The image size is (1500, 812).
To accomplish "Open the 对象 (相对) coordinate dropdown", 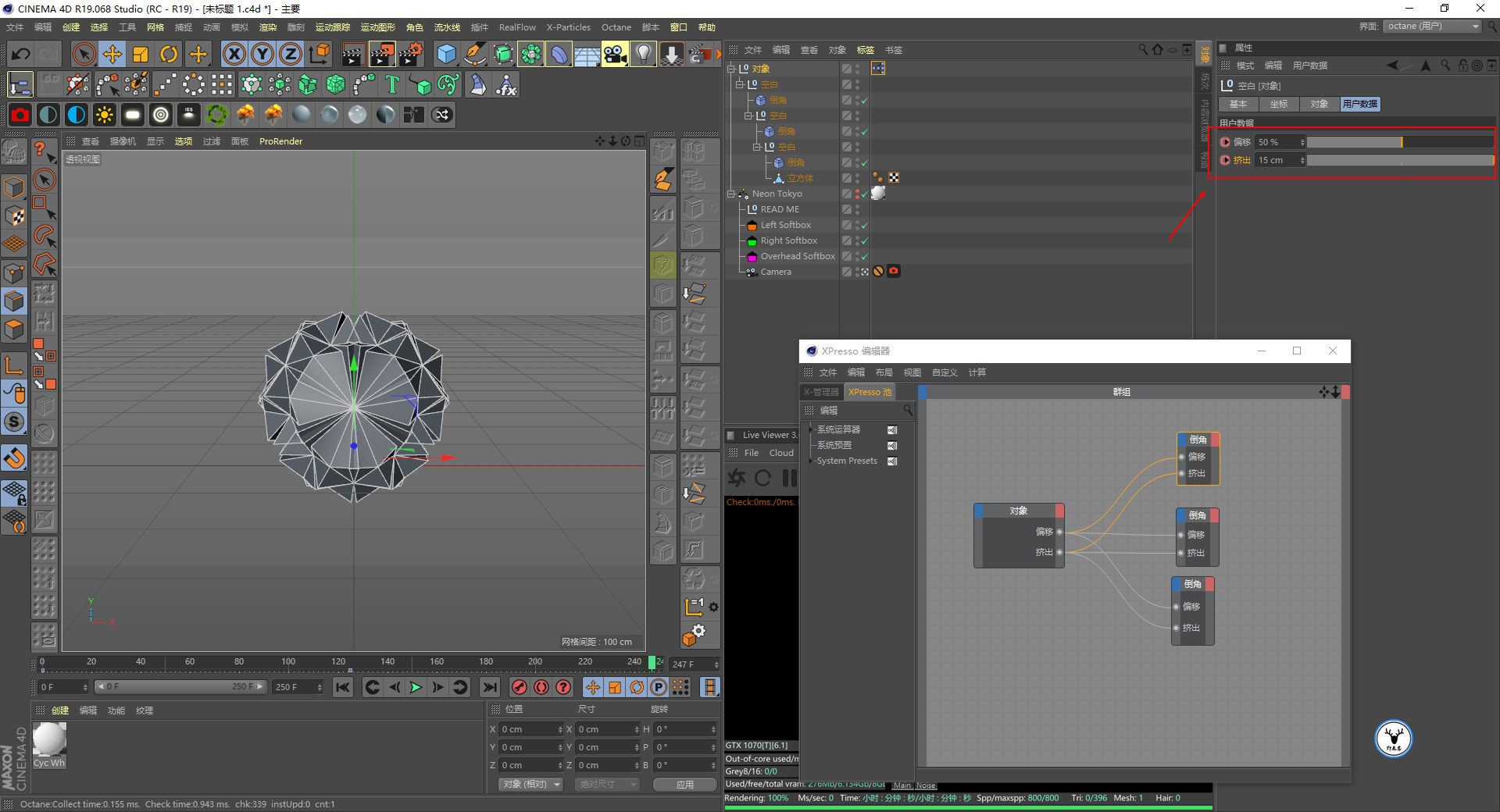I will [531, 784].
